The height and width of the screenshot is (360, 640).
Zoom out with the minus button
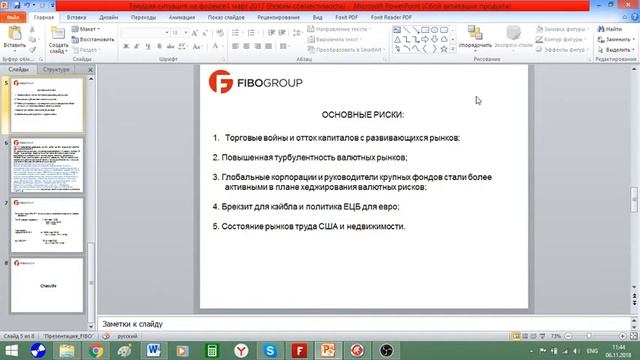point(568,336)
